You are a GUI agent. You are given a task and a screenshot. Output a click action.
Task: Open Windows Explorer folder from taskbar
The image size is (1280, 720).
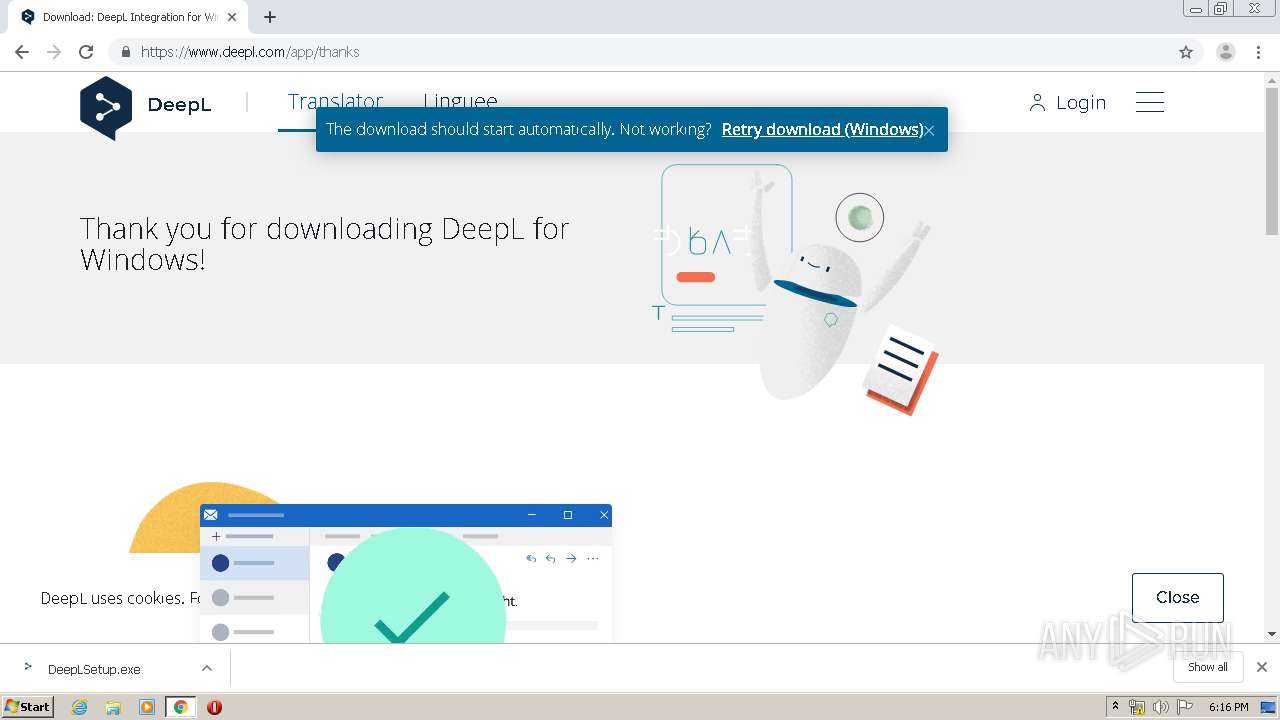[113, 707]
